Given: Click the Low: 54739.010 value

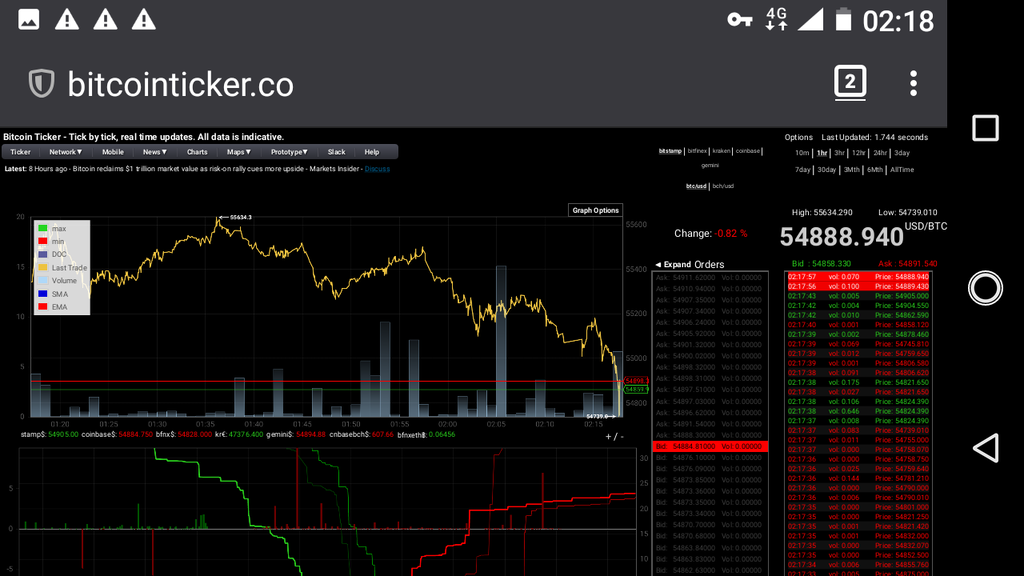Looking at the screenshot, I should (x=908, y=212).
